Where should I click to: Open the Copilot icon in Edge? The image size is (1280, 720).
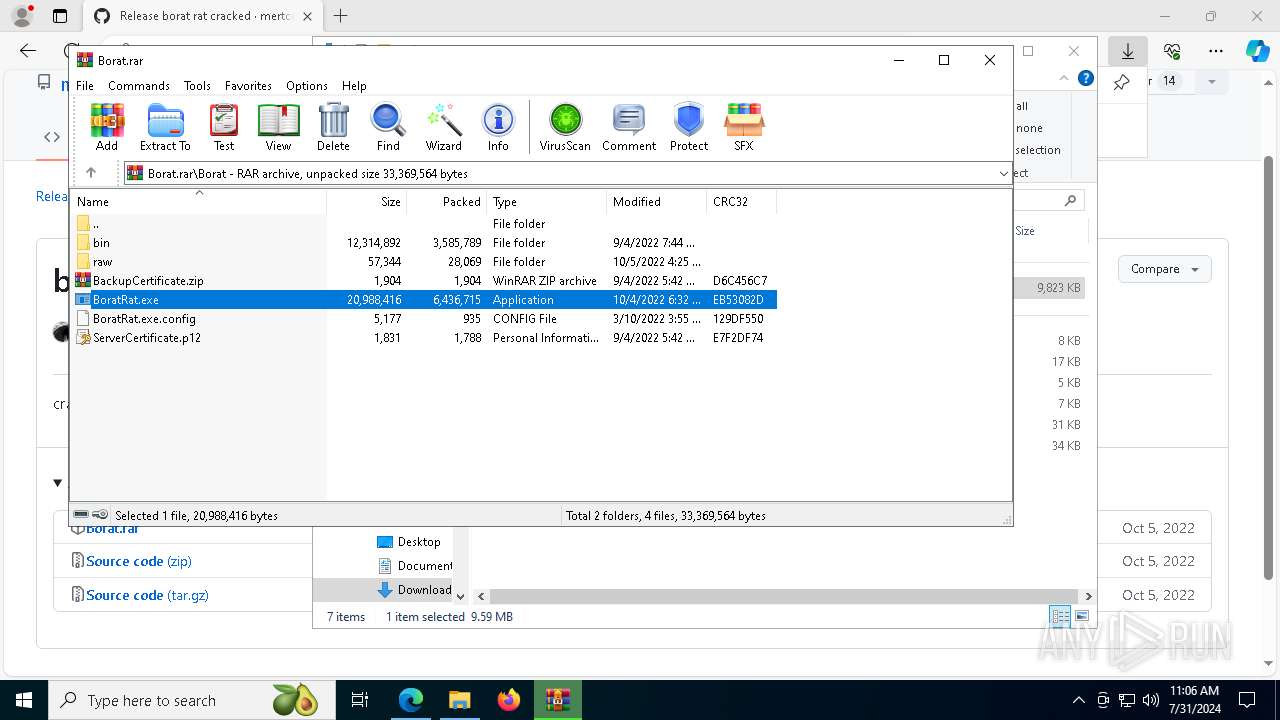tap(1257, 51)
